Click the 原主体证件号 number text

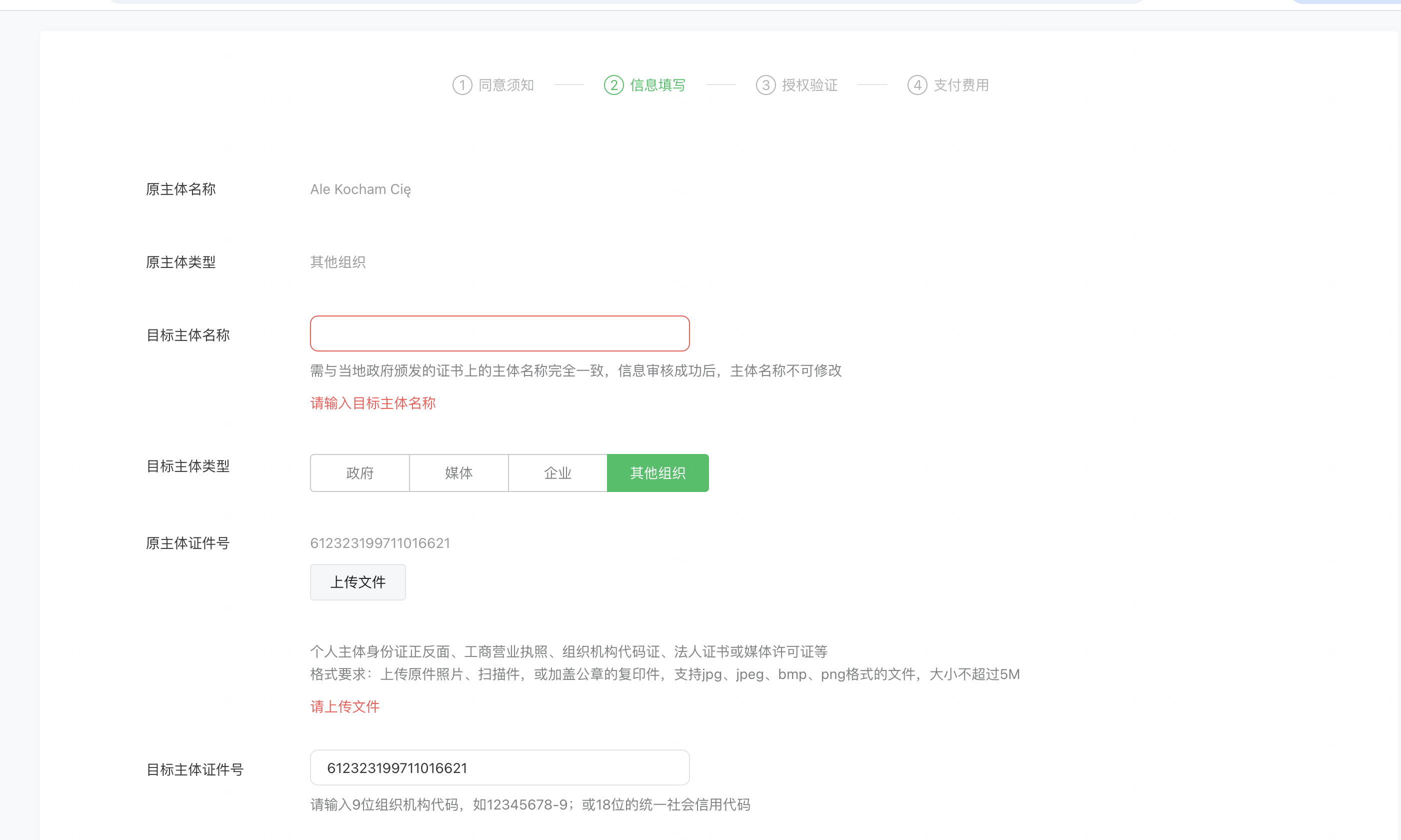point(380,543)
